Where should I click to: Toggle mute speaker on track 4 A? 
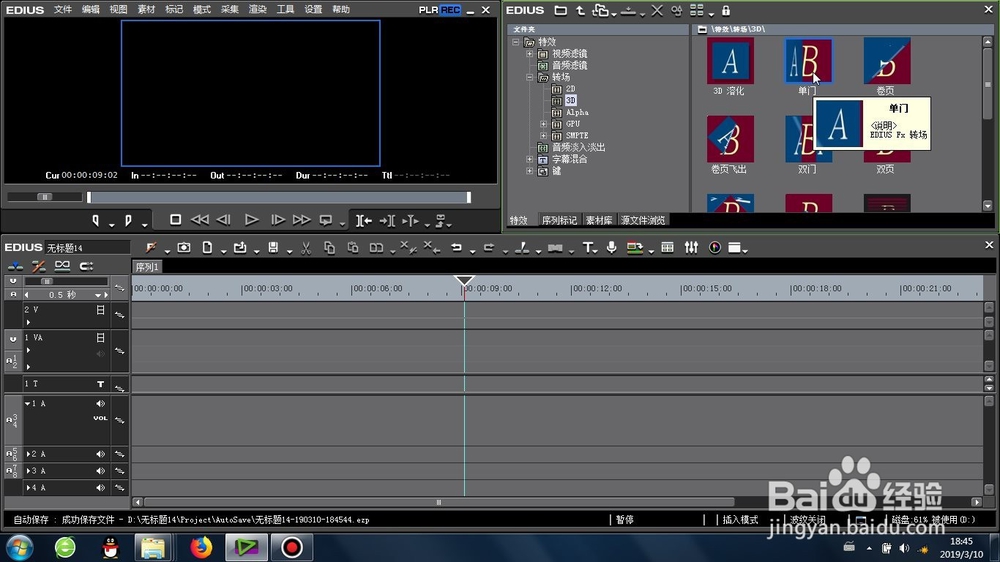click(100, 488)
